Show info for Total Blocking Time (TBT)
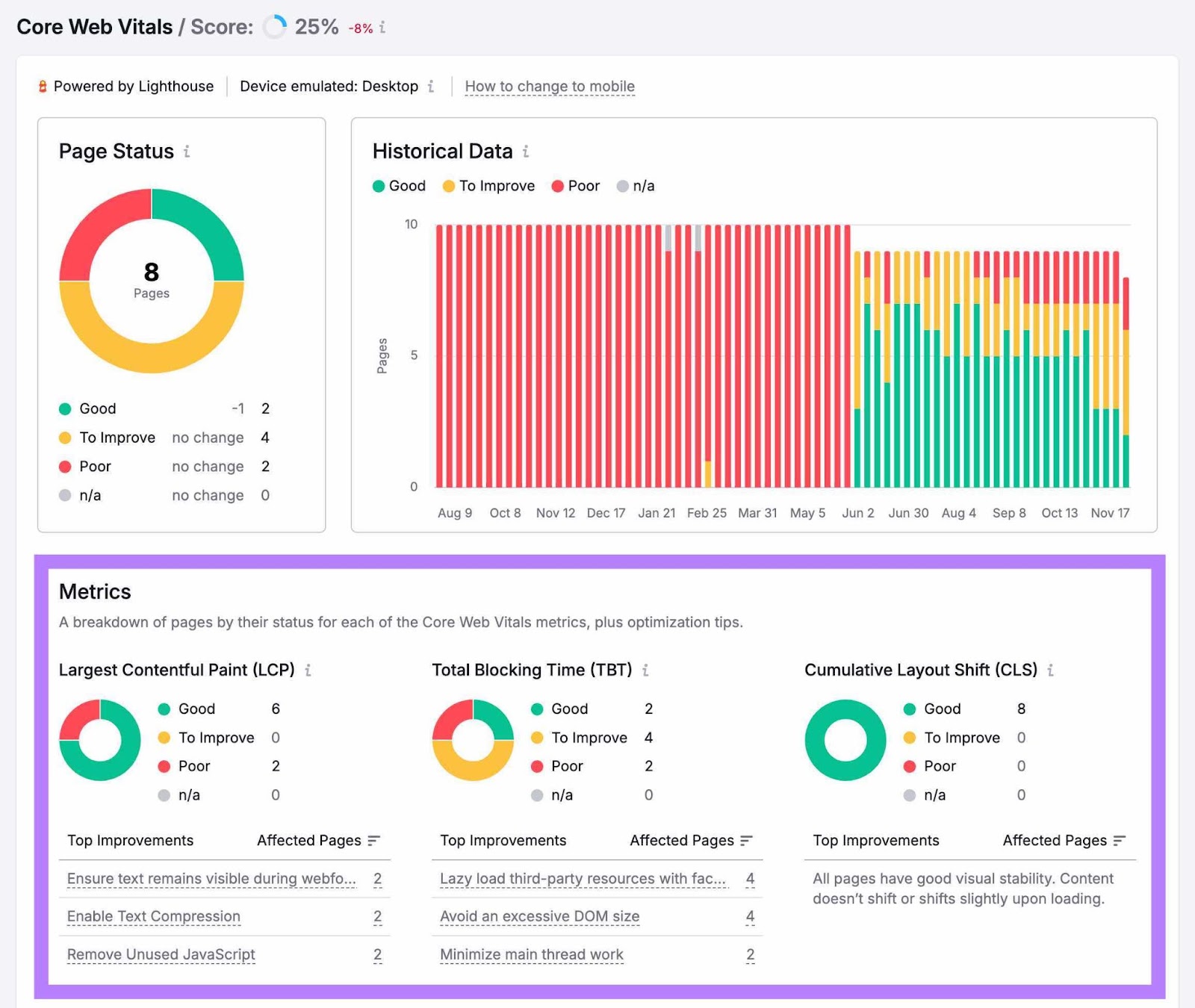1195x1008 pixels. [x=645, y=671]
